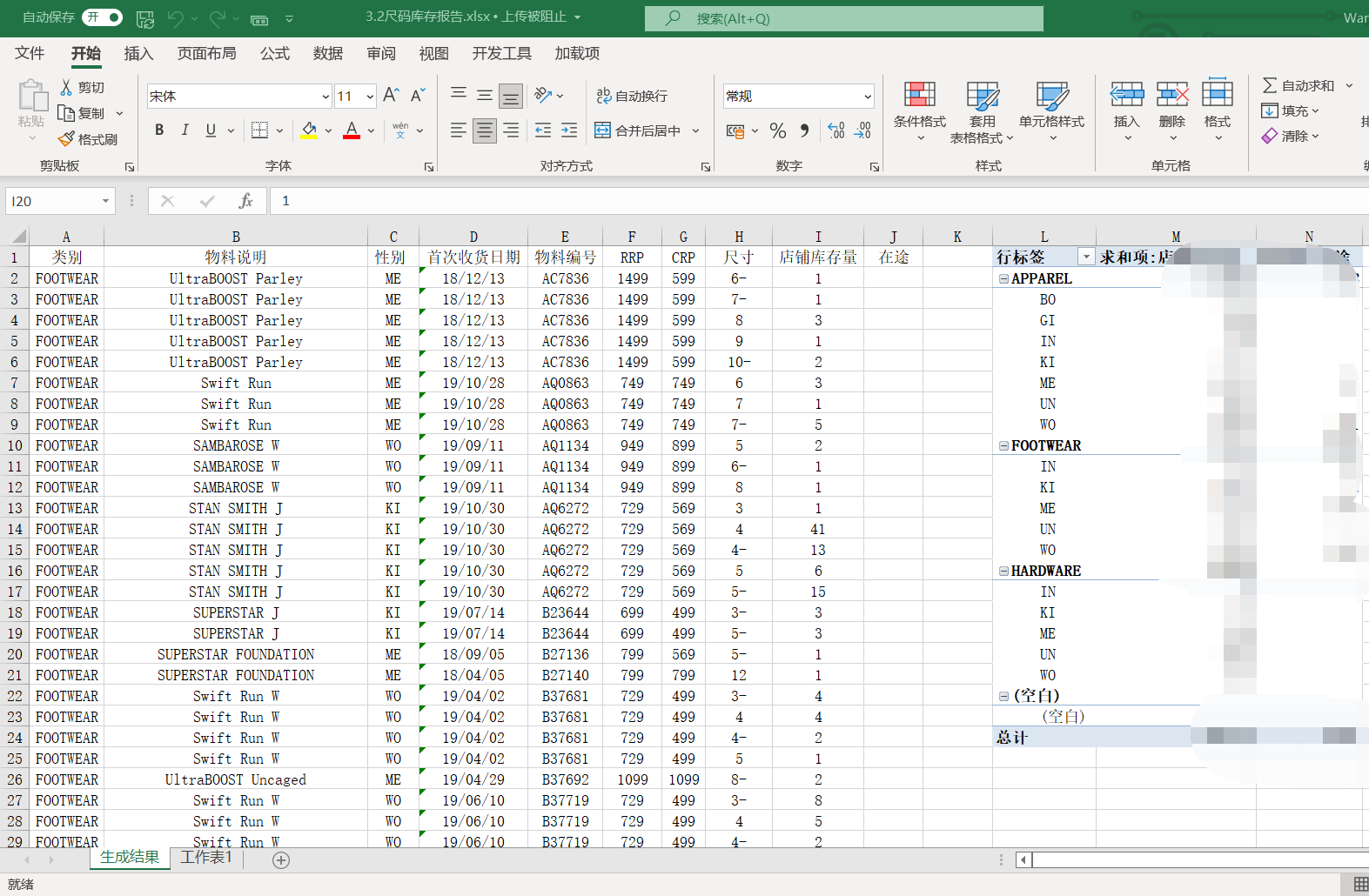
Task: Click the Undo arrow icon
Action: pyautogui.click(x=176, y=18)
